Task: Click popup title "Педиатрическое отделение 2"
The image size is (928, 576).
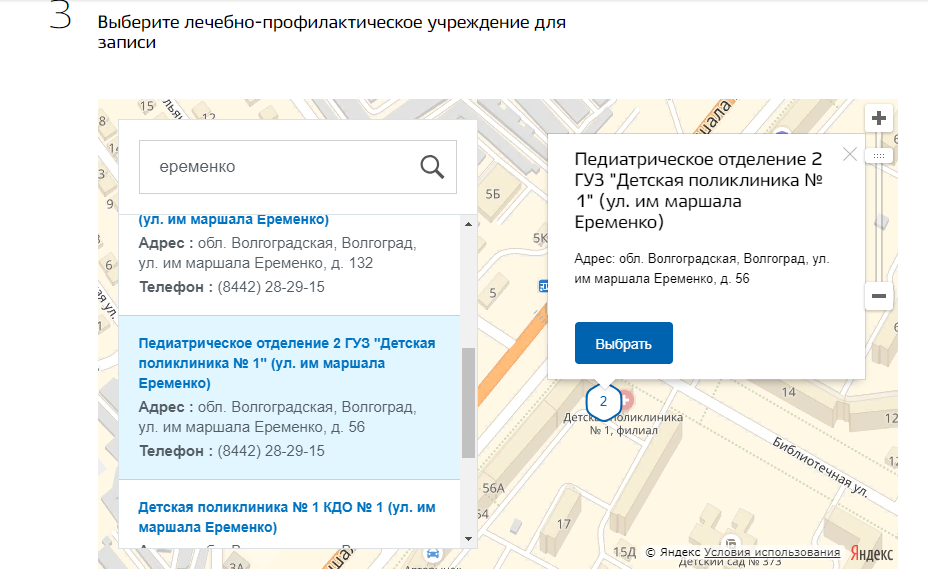Action: click(x=698, y=159)
